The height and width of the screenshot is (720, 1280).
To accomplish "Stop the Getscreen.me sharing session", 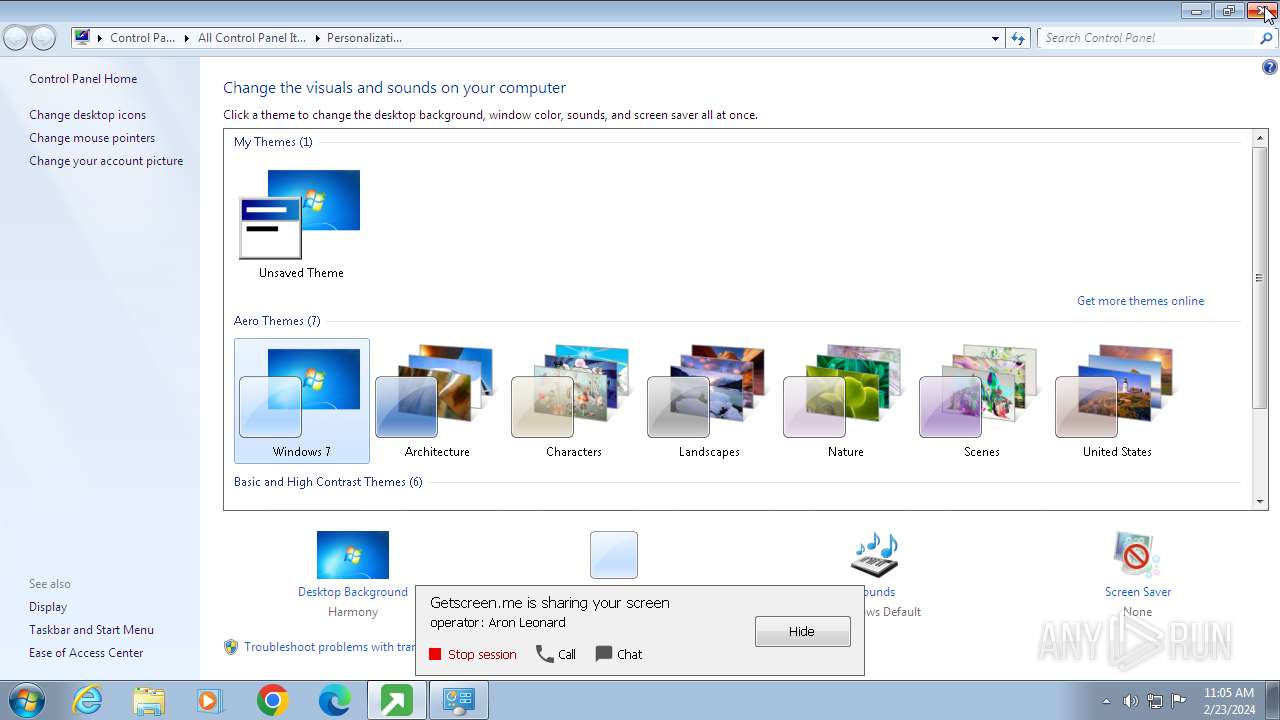I will (473, 655).
